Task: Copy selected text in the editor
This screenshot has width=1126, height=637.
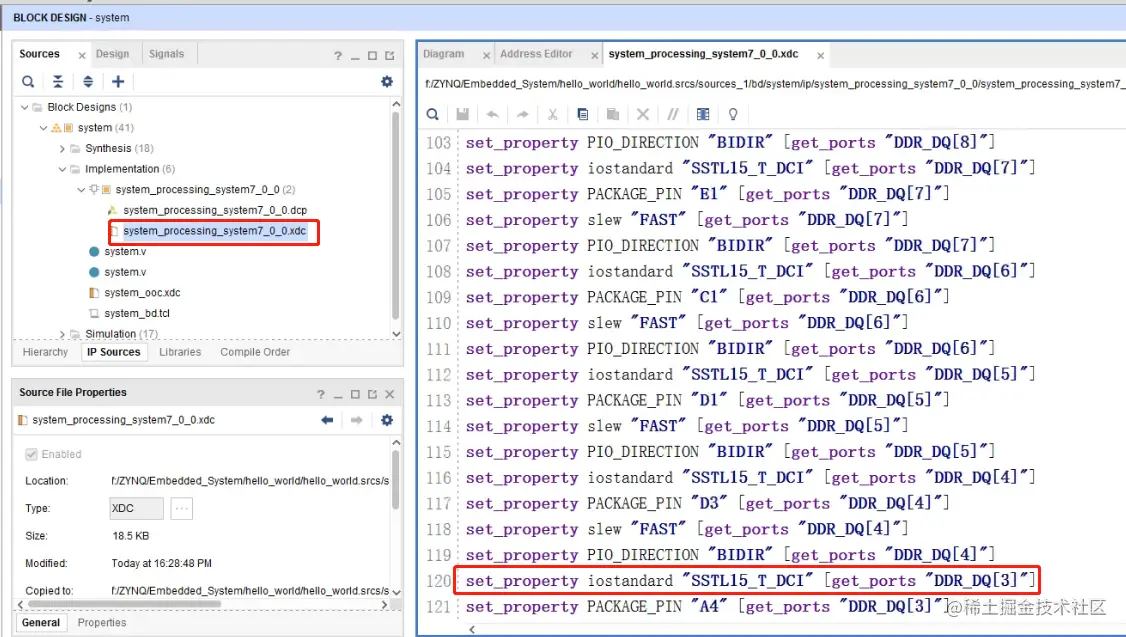Action: (582, 114)
